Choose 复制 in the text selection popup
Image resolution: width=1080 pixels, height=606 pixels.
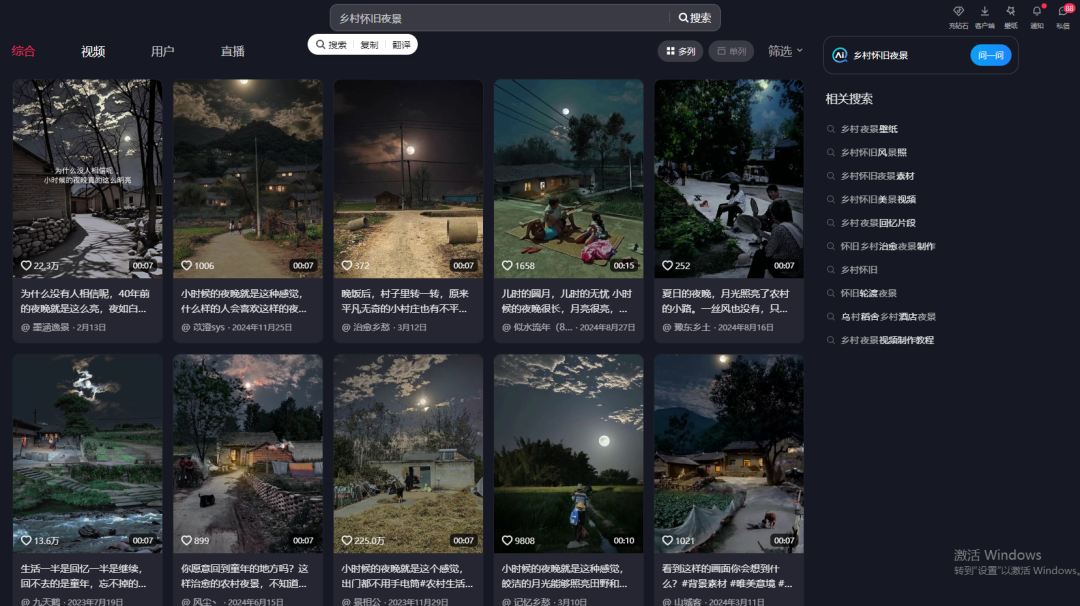369,45
